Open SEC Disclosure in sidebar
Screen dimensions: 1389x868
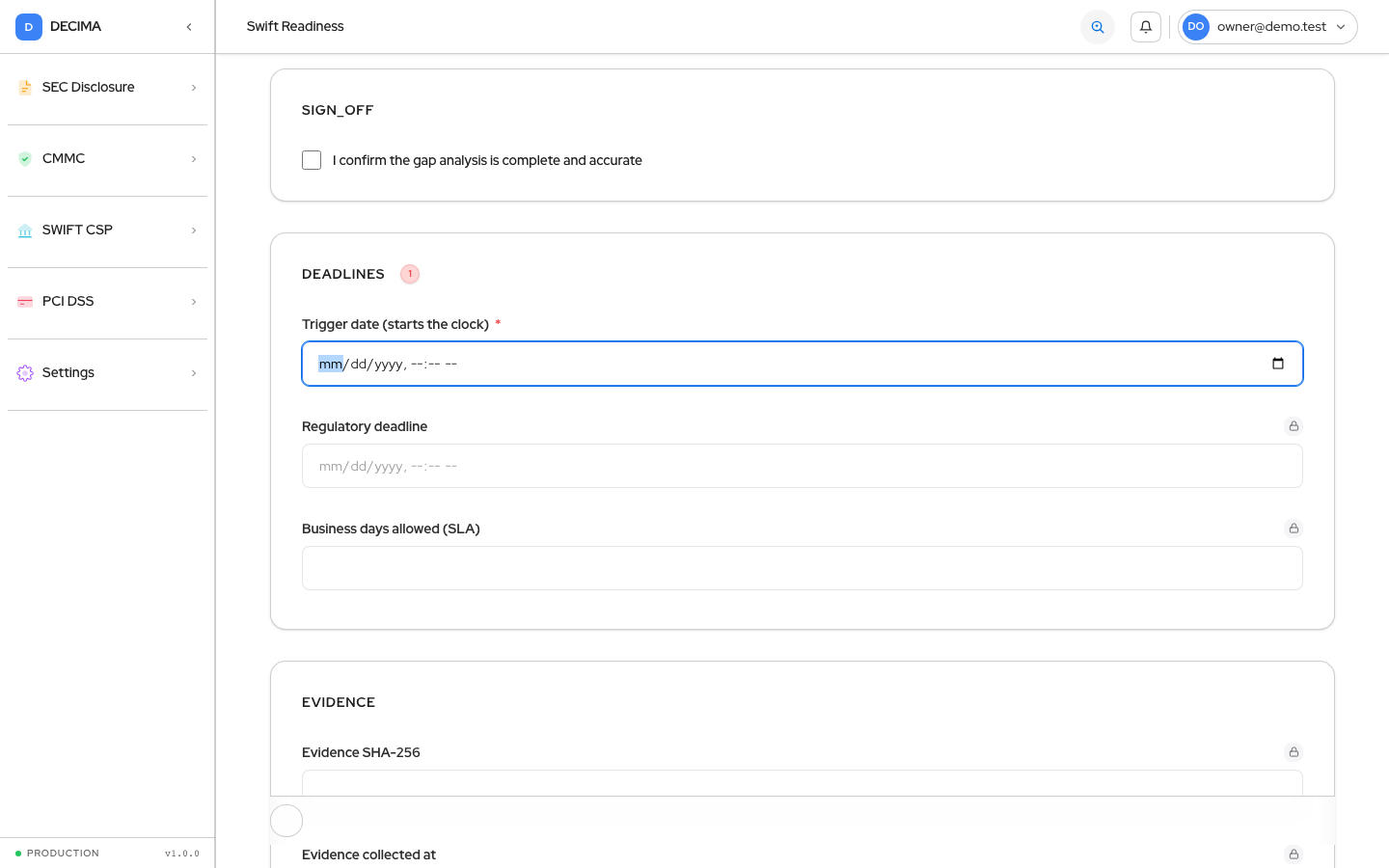pos(108,88)
